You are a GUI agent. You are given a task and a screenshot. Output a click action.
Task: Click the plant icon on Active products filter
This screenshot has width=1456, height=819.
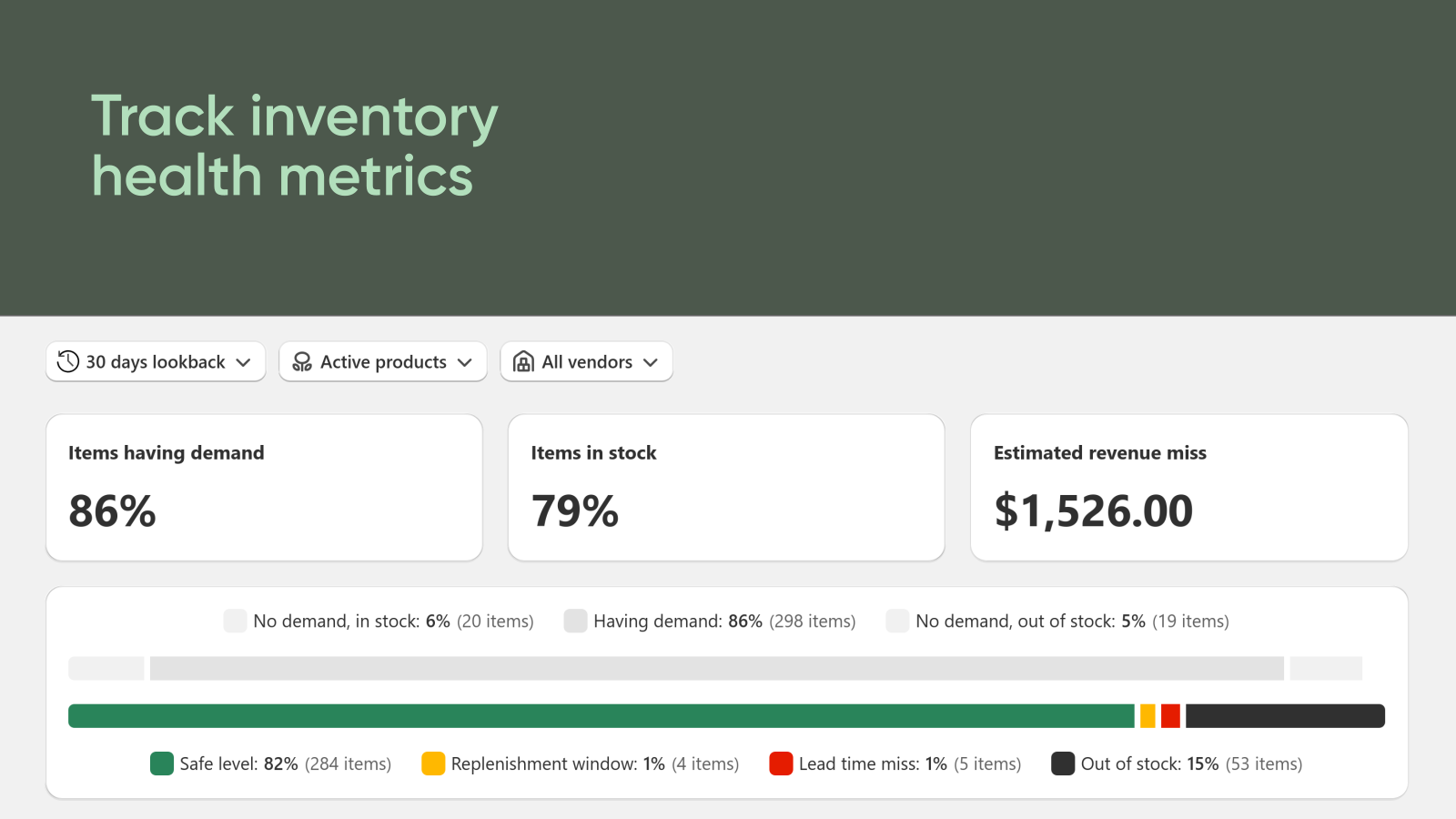(300, 361)
